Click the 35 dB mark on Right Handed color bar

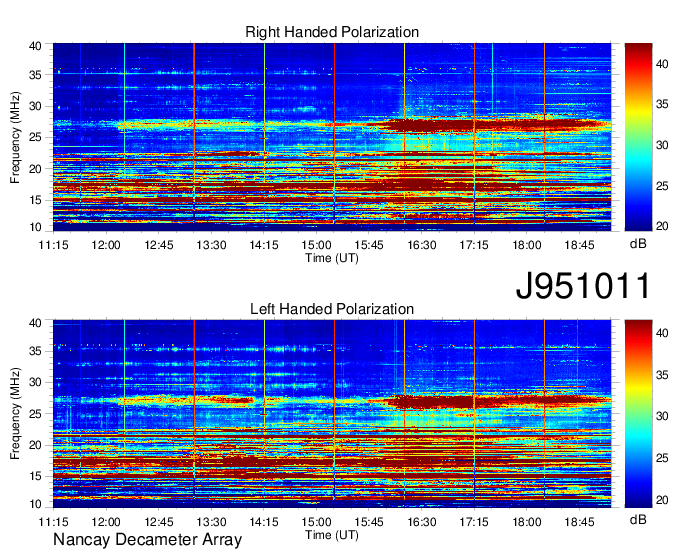point(662,104)
